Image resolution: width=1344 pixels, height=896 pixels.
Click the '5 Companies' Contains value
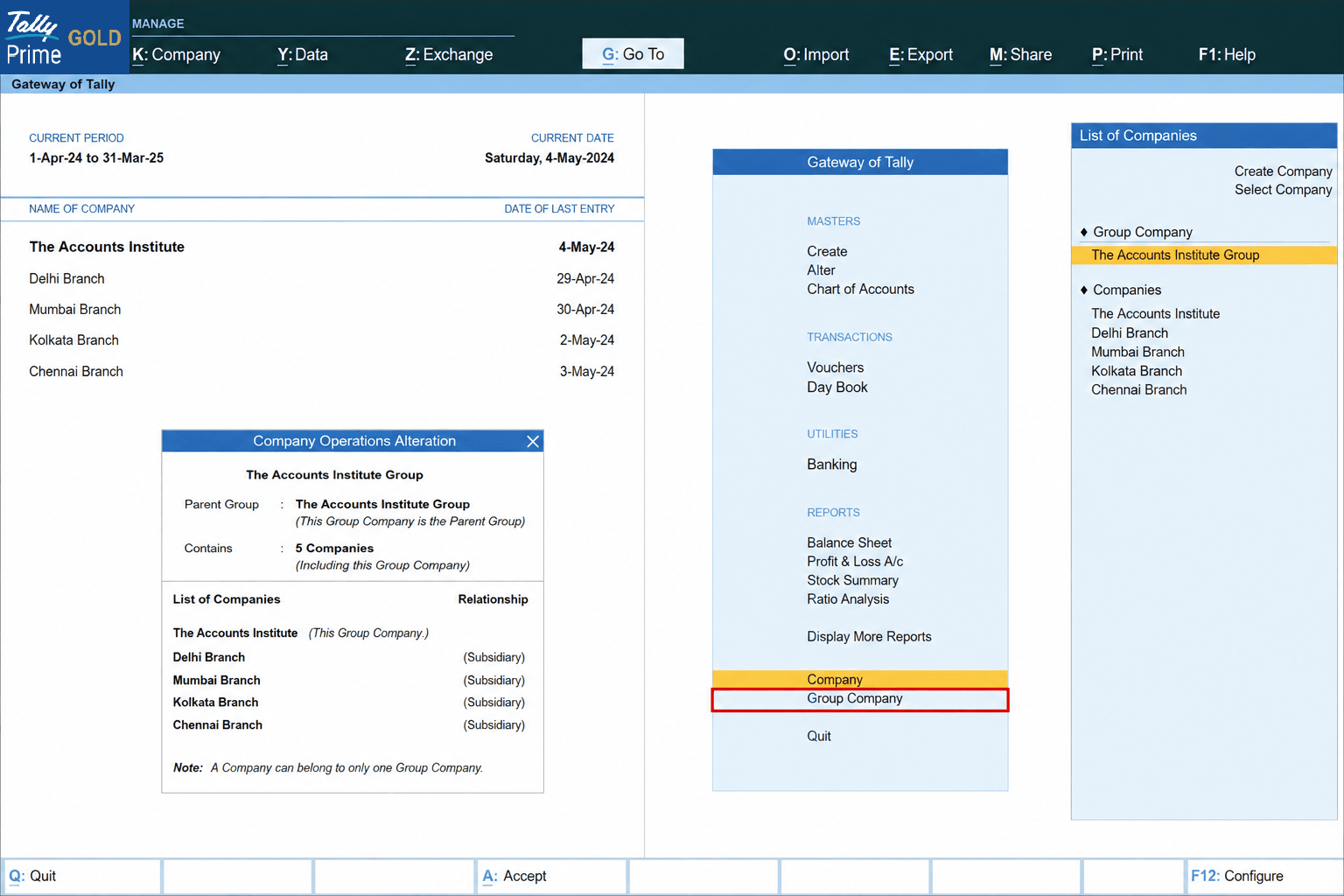(334, 549)
